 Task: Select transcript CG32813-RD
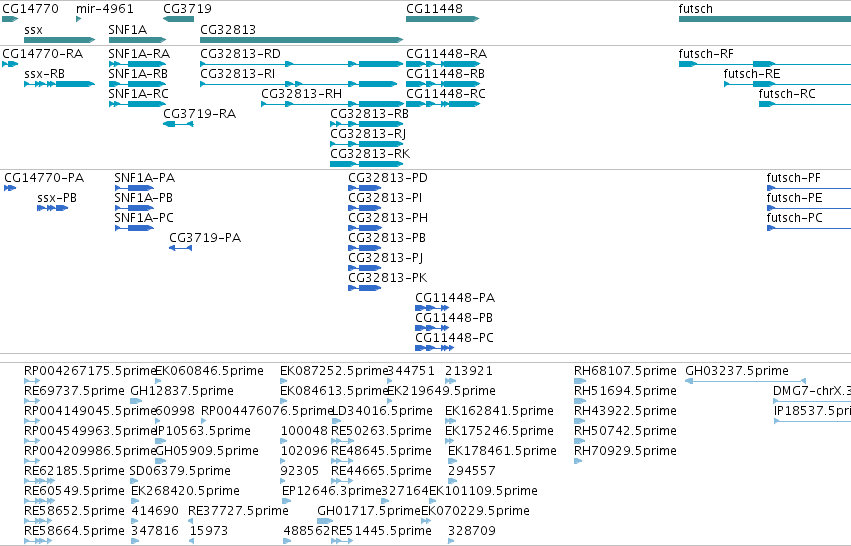pos(240,54)
